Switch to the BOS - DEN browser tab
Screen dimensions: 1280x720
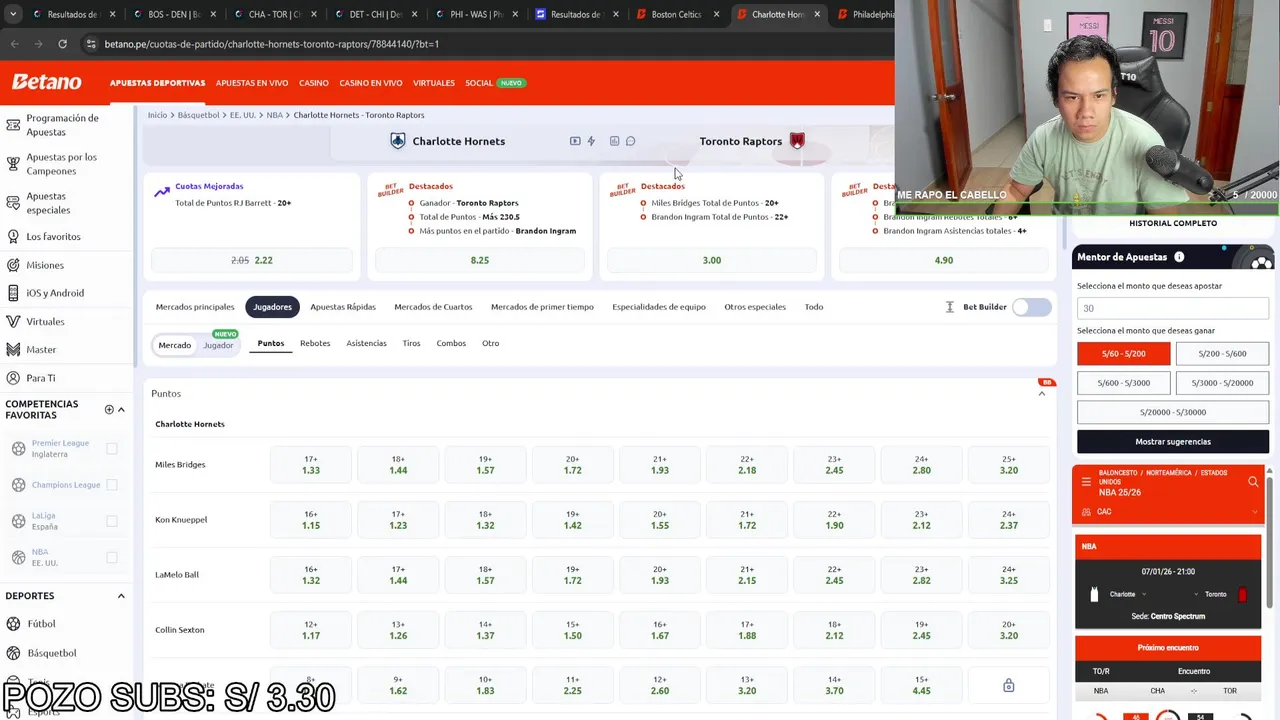click(174, 14)
